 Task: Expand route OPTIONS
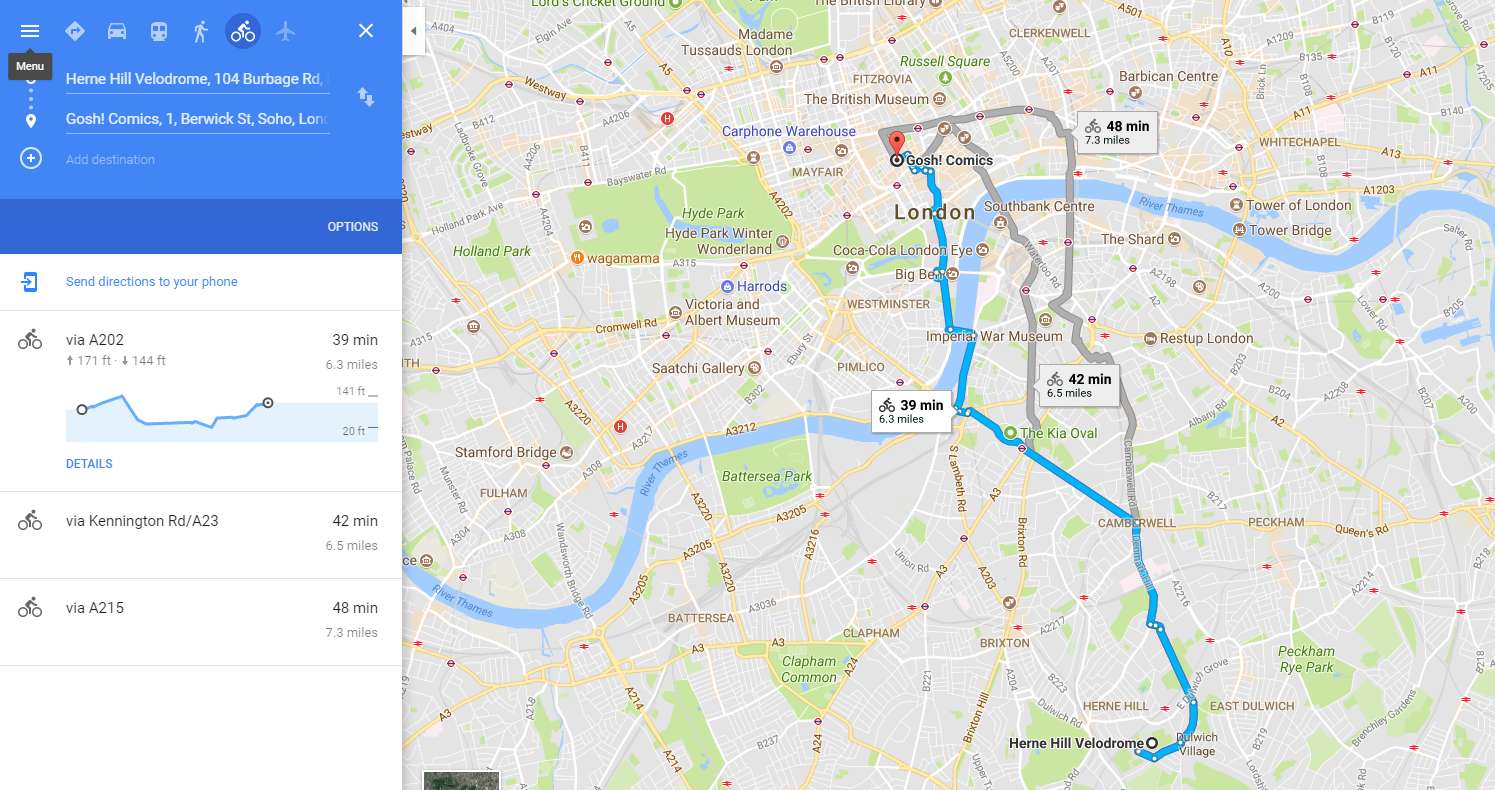[353, 227]
